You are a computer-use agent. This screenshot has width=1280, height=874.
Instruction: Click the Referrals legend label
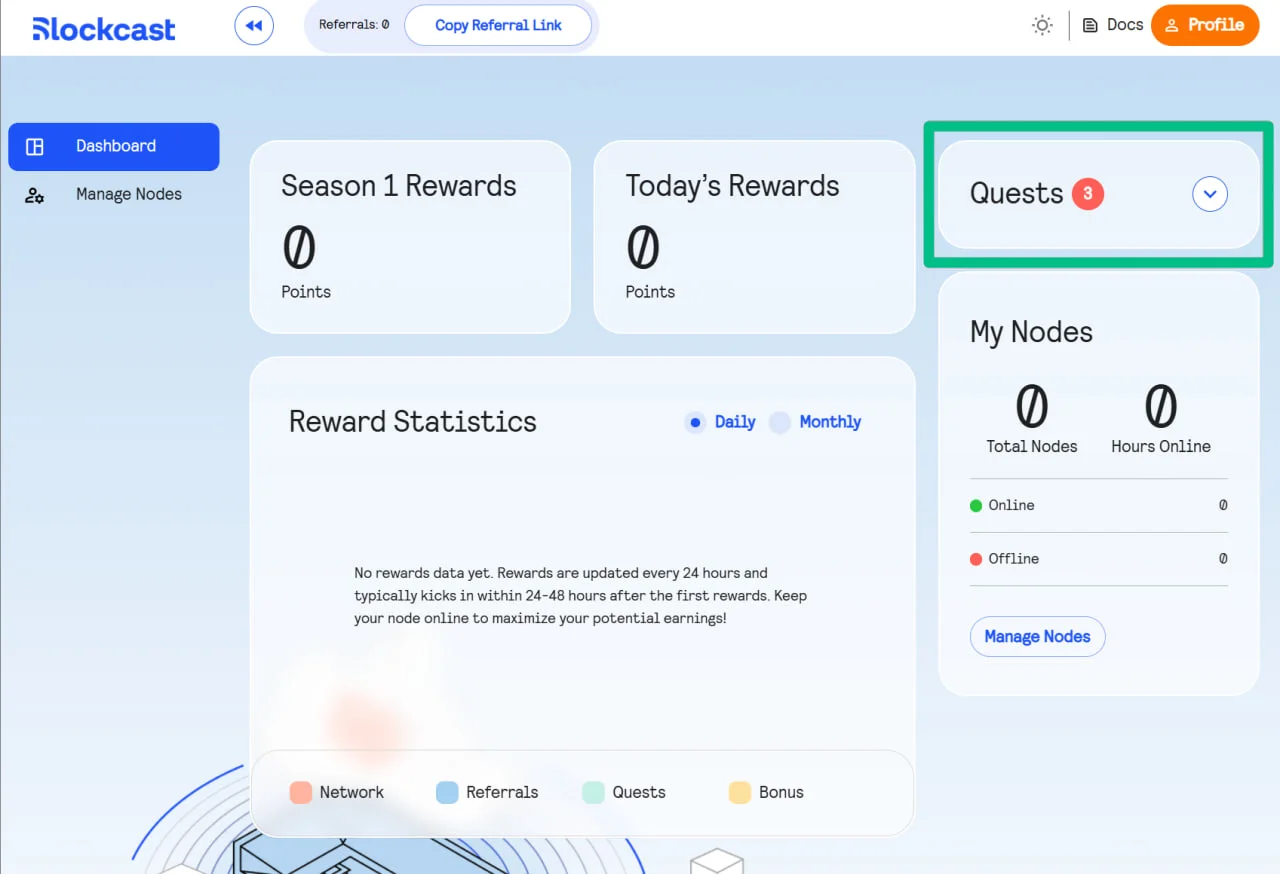pyautogui.click(x=502, y=793)
